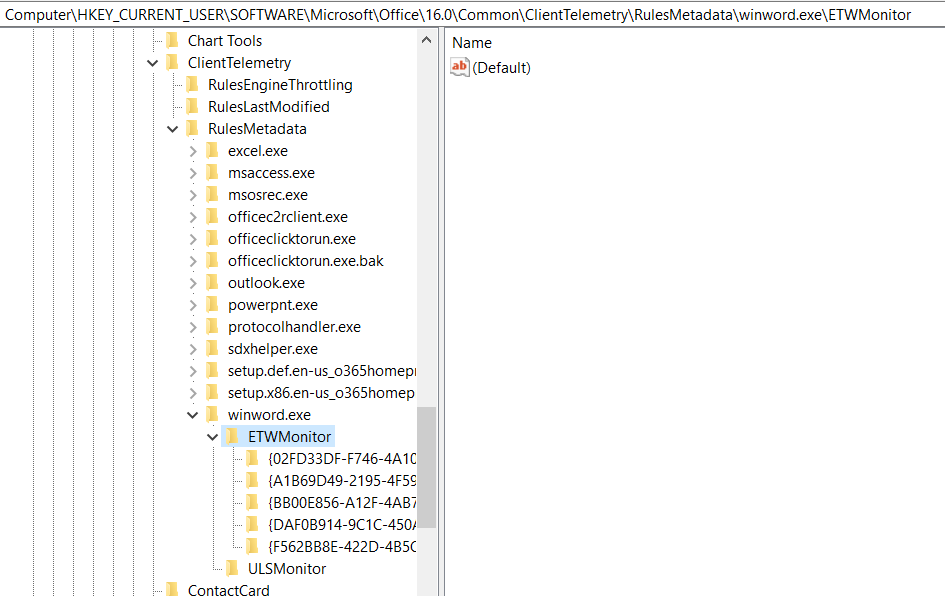Click the setup.x86.en-us folder icon
945x596 pixels.
point(212,392)
